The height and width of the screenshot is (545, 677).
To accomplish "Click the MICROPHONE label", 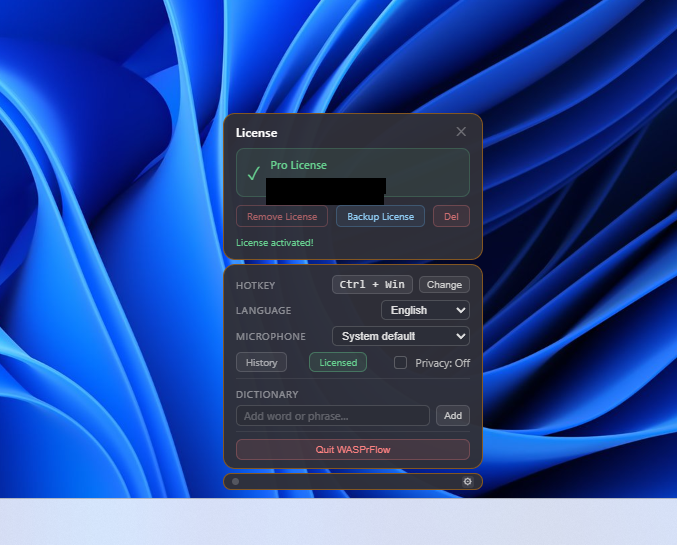I will coord(271,336).
